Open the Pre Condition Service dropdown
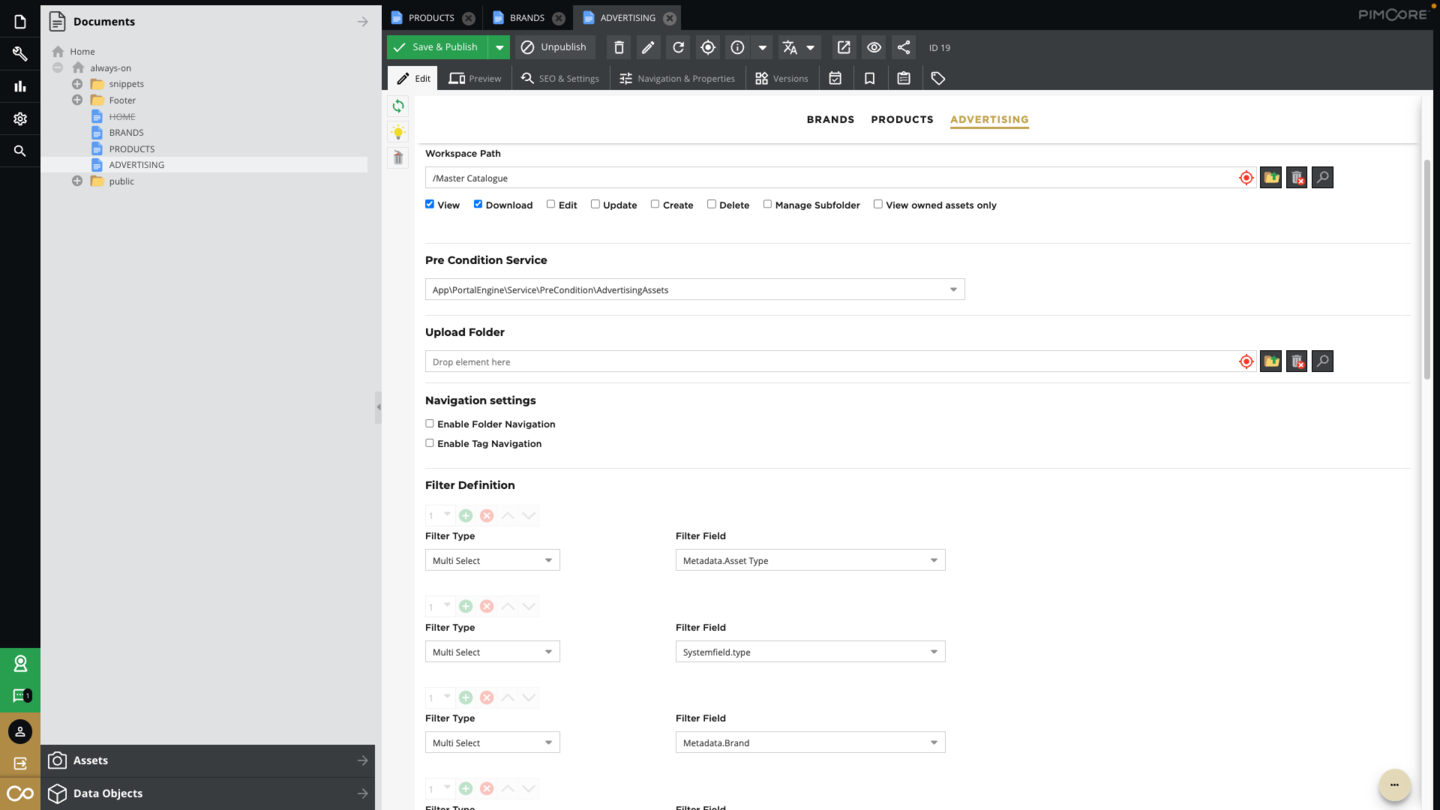Image resolution: width=1440 pixels, height=810 pixels. 953,290
